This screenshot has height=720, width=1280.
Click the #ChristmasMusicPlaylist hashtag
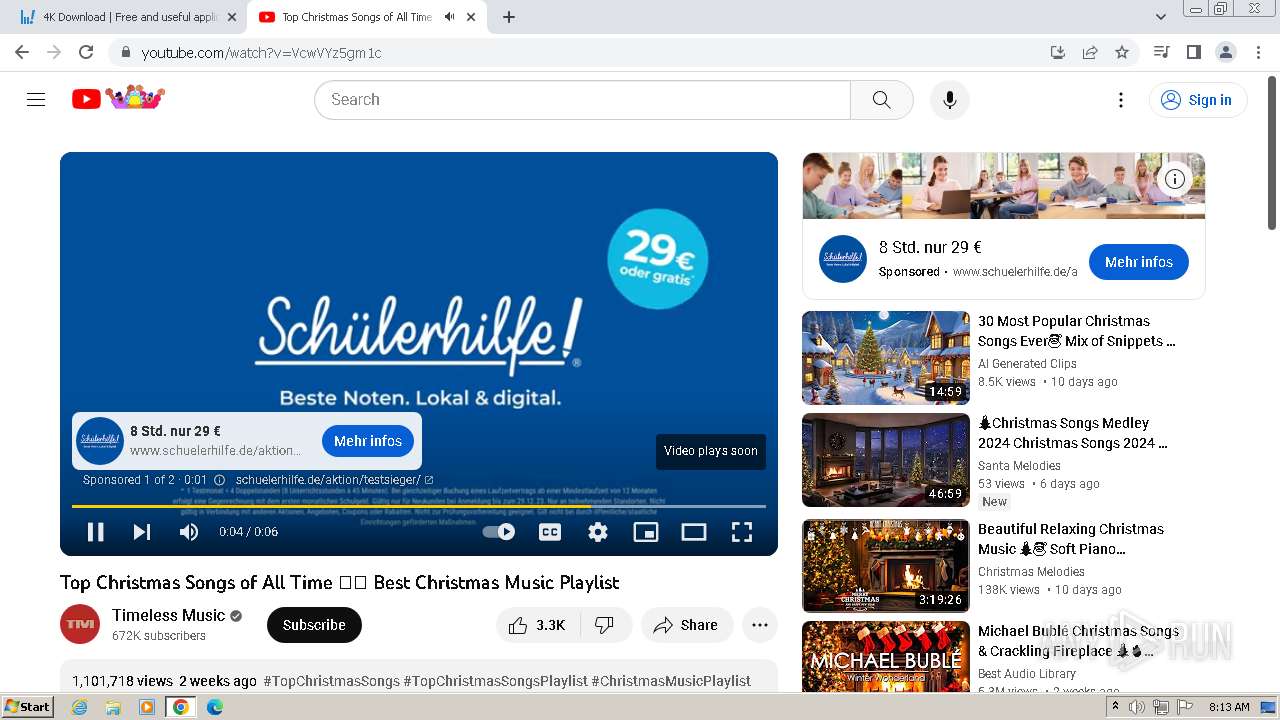pyautogui.click(x=671, y=681)
